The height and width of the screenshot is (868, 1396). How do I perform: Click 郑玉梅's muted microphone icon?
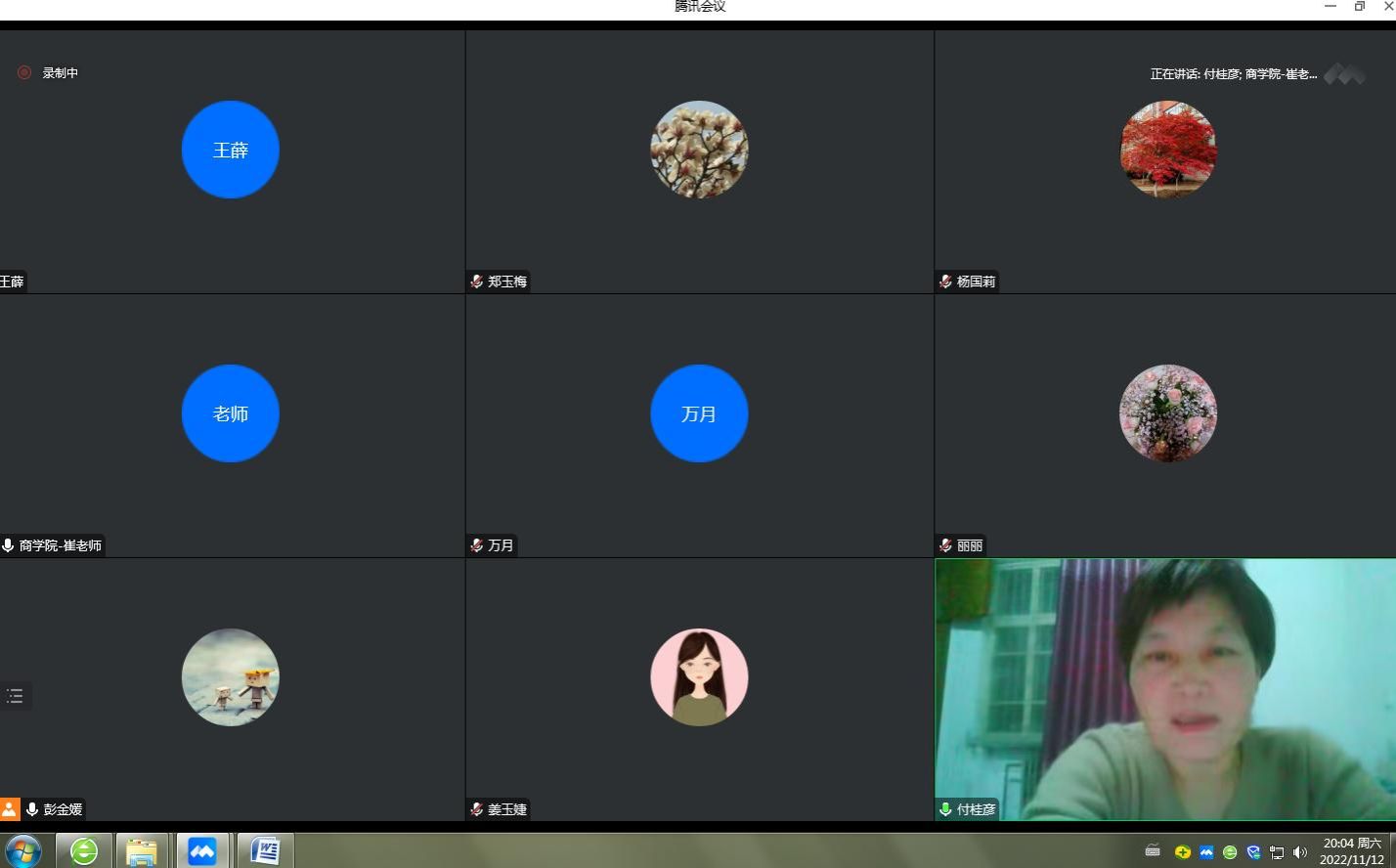(477, 282)
